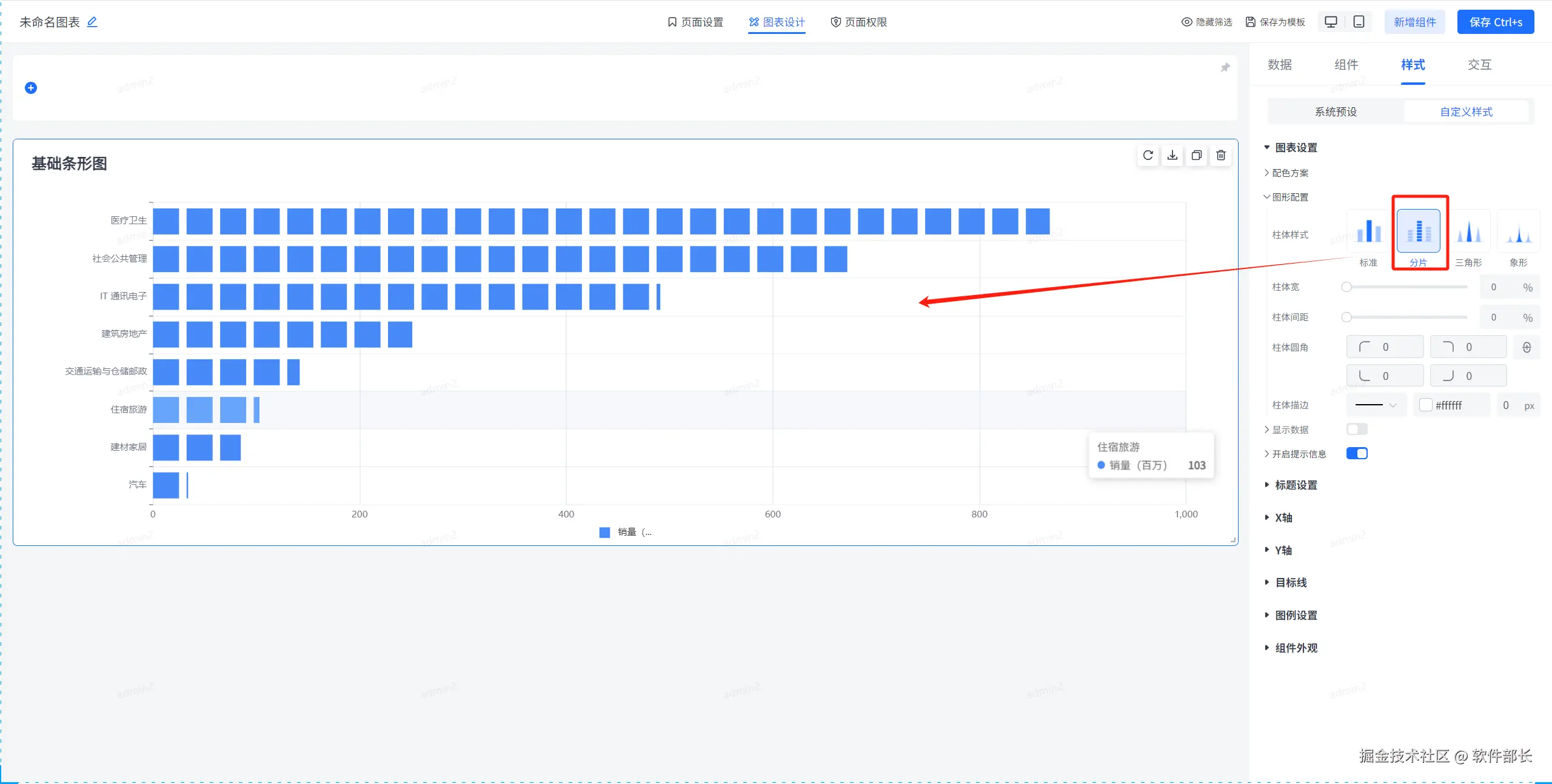Click the duplicate component icon

(1196, 156)
